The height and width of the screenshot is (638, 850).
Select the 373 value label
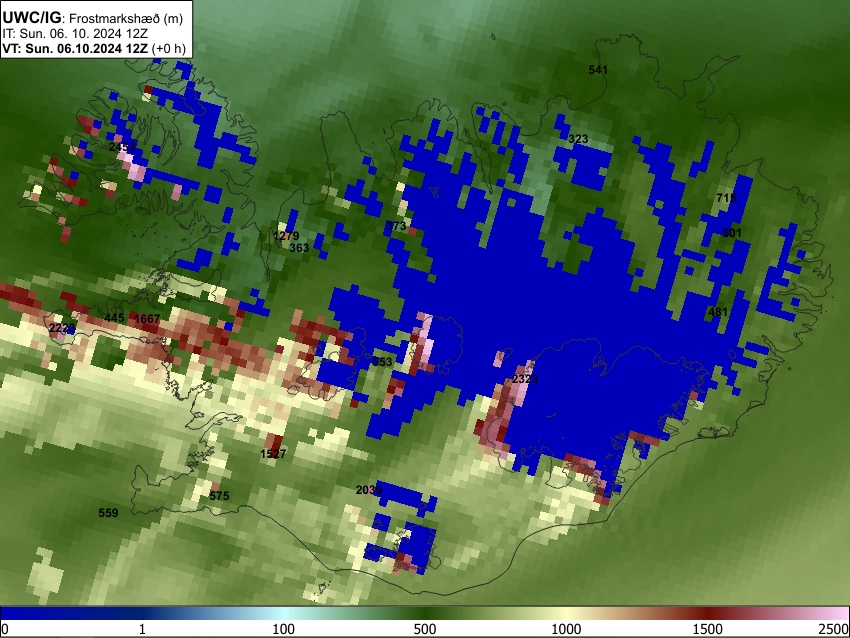point(396,226)
